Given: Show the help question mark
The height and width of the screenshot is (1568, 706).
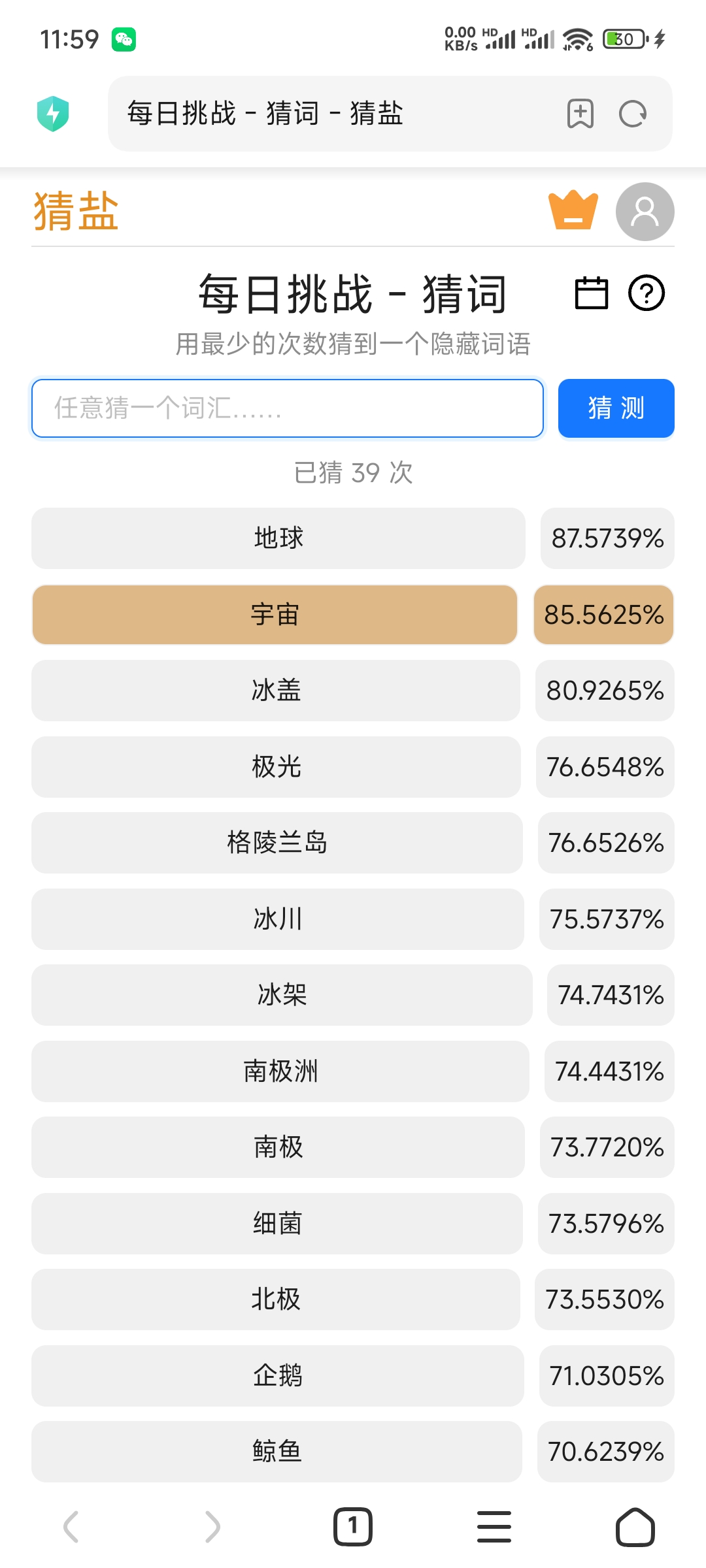Looking at the screenshot, I should click(646, 293).
